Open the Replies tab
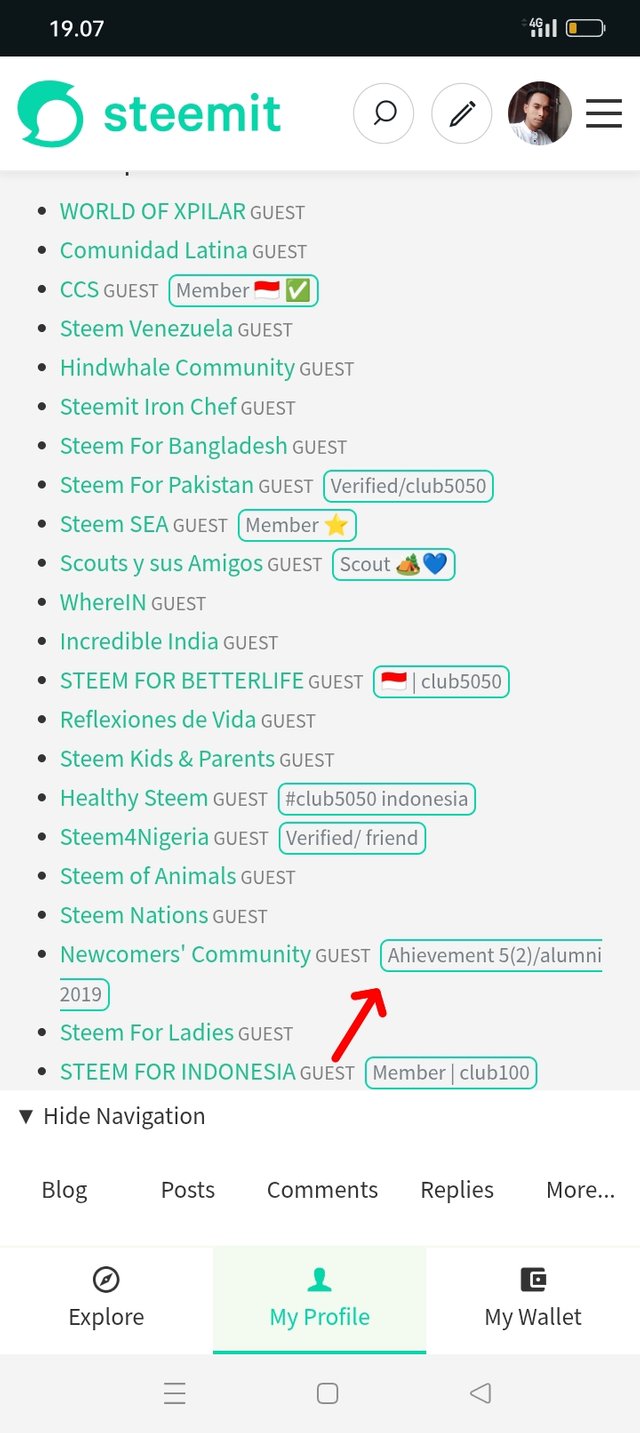 click(457, 1190)
